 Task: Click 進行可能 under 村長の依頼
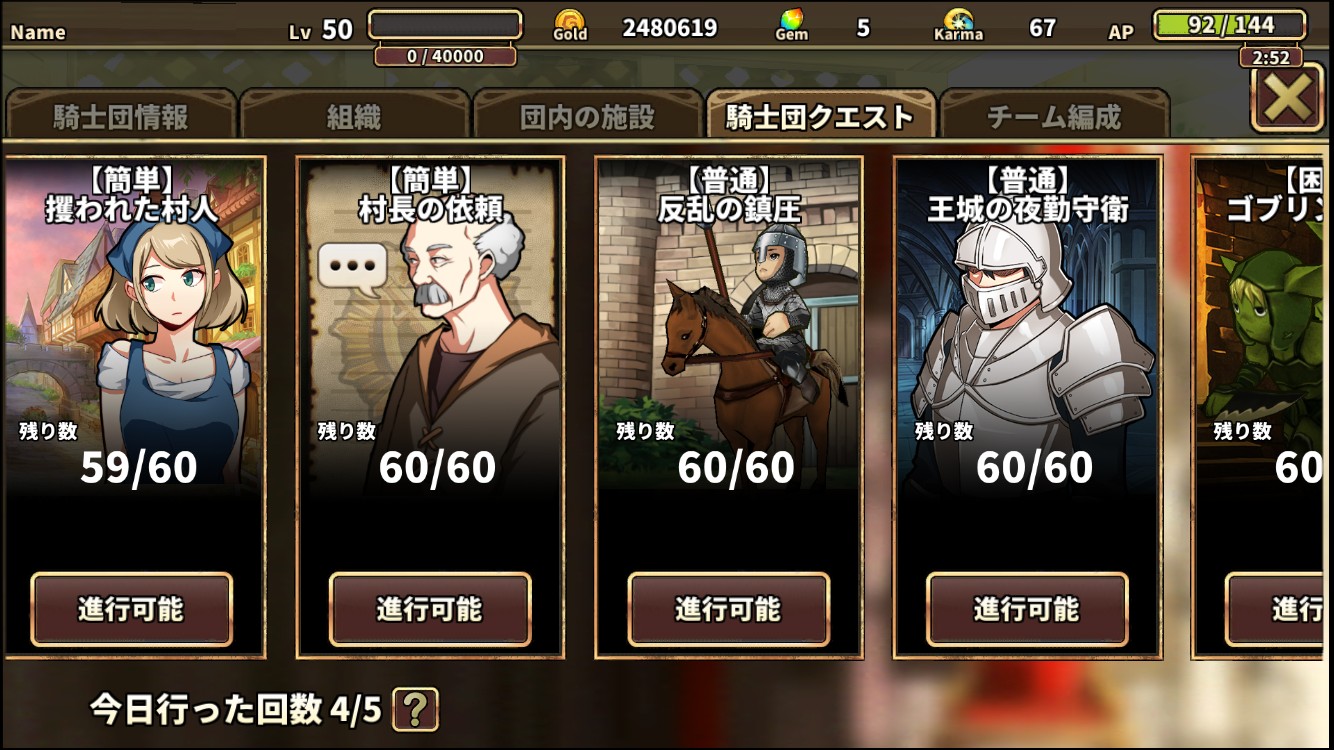tap(430, 609)
